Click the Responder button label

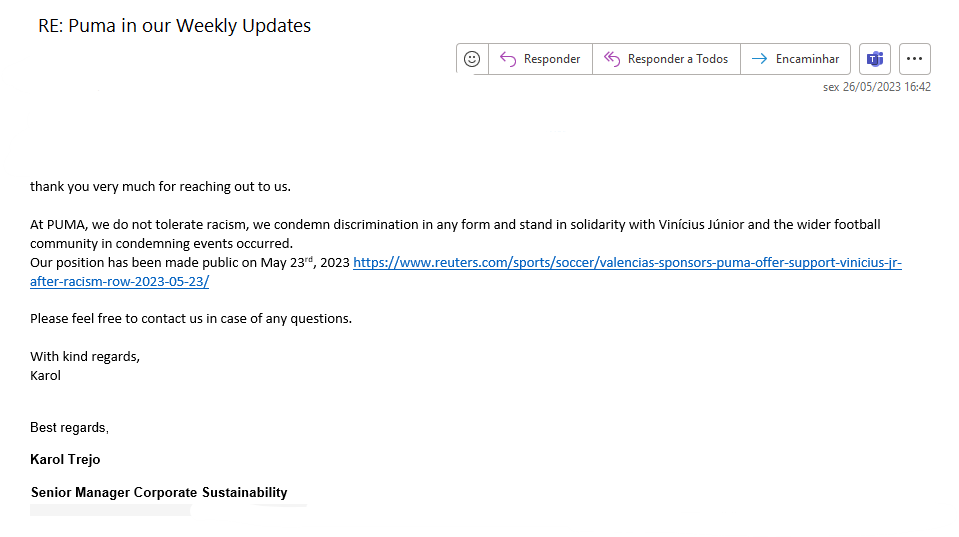(552, 59)
